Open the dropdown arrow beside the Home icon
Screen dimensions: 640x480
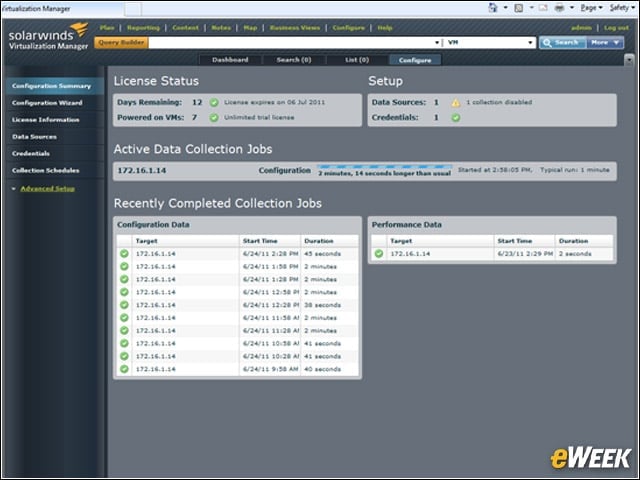point(505,7)
